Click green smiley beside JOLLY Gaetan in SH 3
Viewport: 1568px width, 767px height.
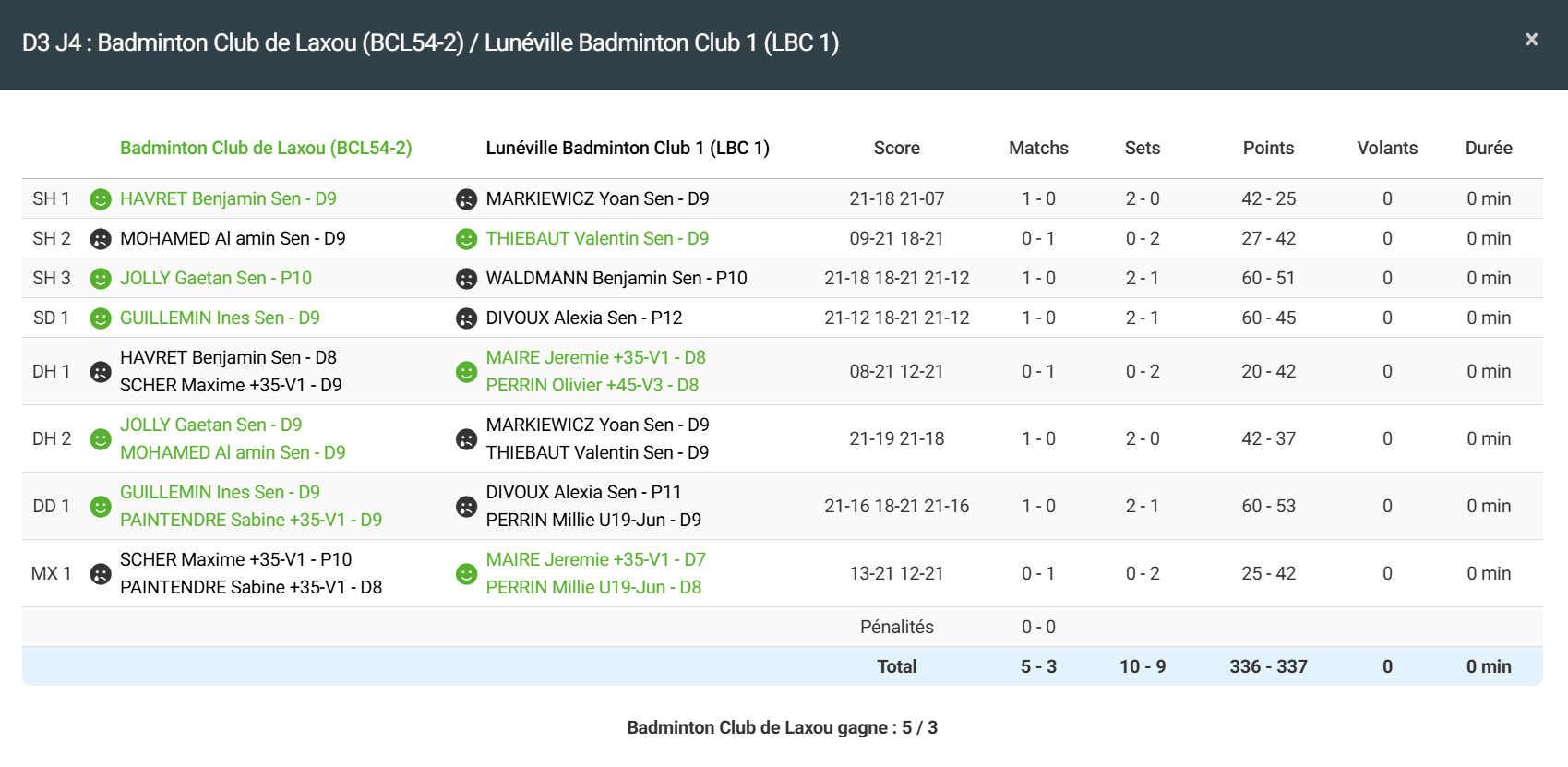point(101,279)
